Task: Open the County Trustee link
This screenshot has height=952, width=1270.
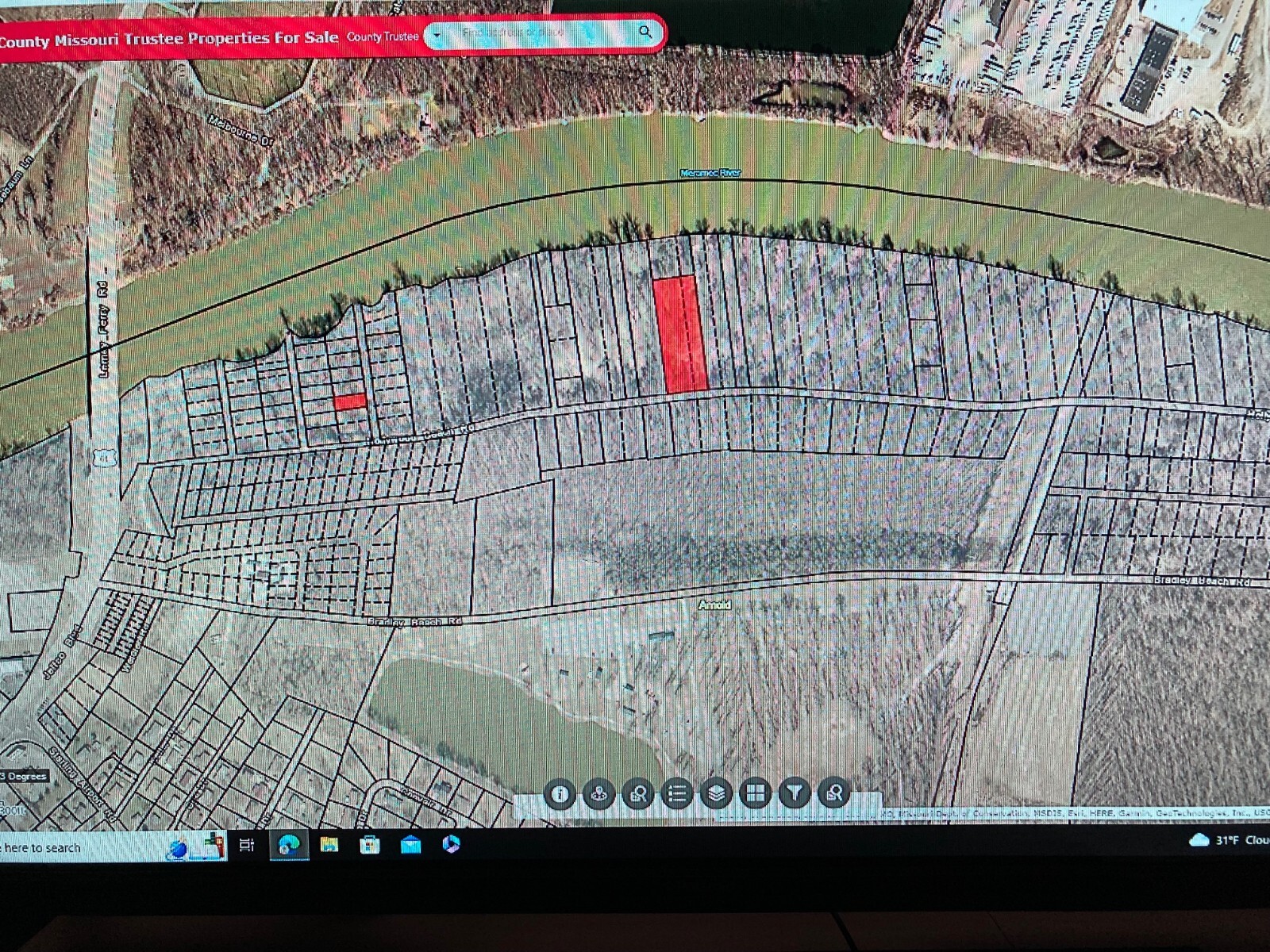Action: click(x=385, y=35)
